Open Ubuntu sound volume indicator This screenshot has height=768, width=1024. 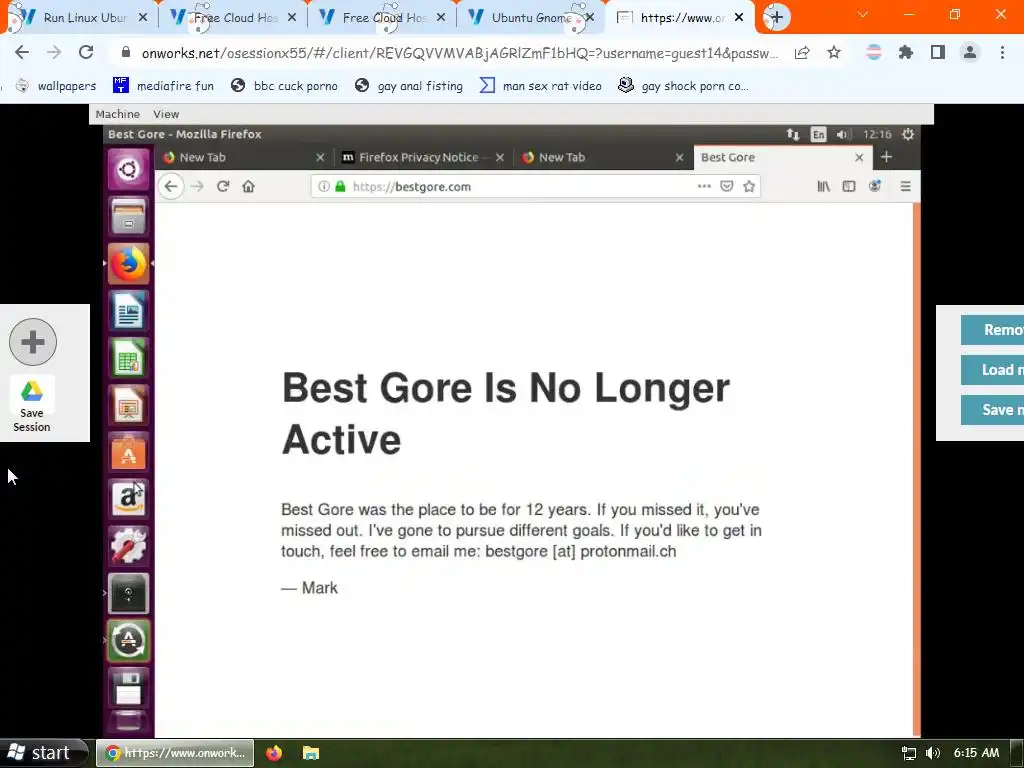[x=843, y=134]
